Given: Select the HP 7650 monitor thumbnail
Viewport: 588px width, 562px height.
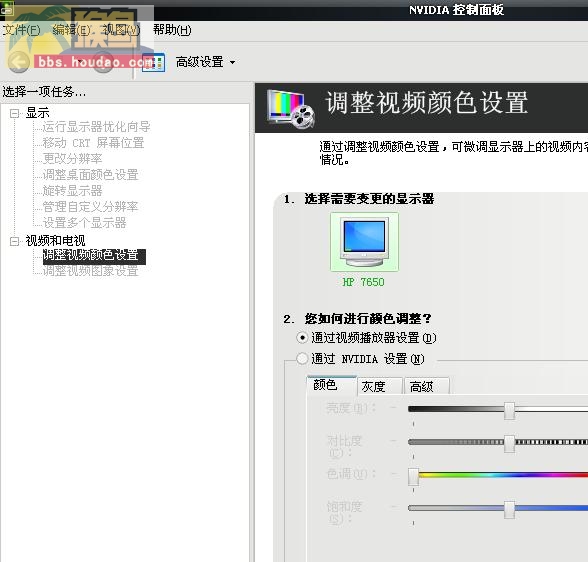Looking at the screenshot, I should click(364, 242).
